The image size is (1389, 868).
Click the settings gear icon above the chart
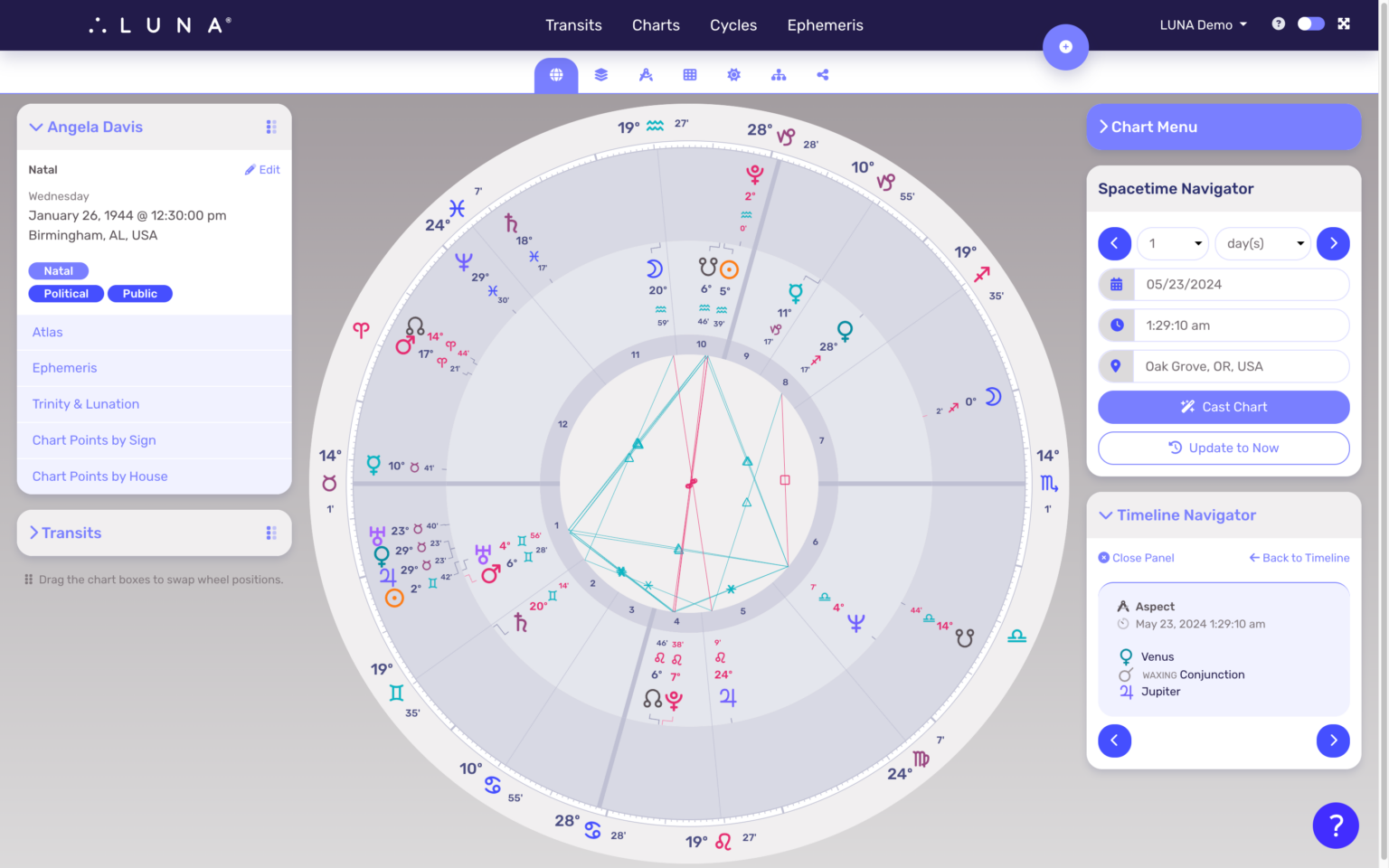(x=733, y=75)
